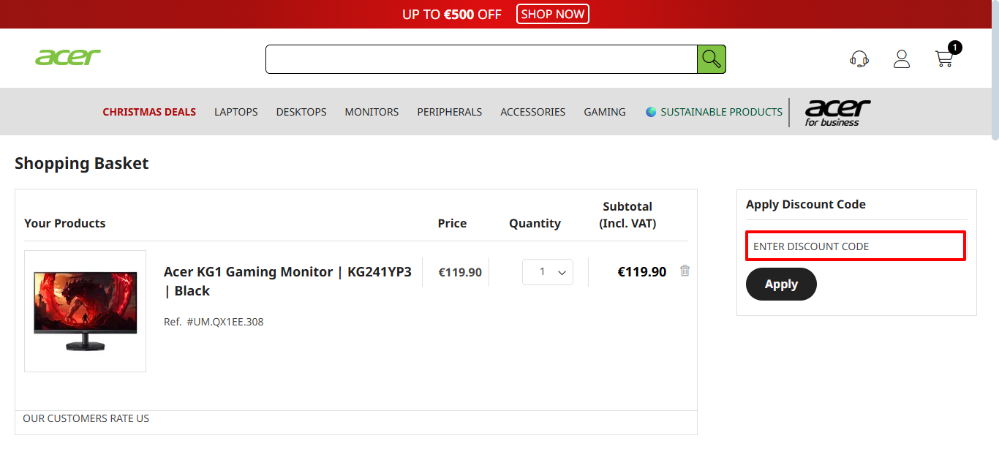999x462 pixels.
Task: Open the Christmas Deals menu
Action: coord(149,112)
